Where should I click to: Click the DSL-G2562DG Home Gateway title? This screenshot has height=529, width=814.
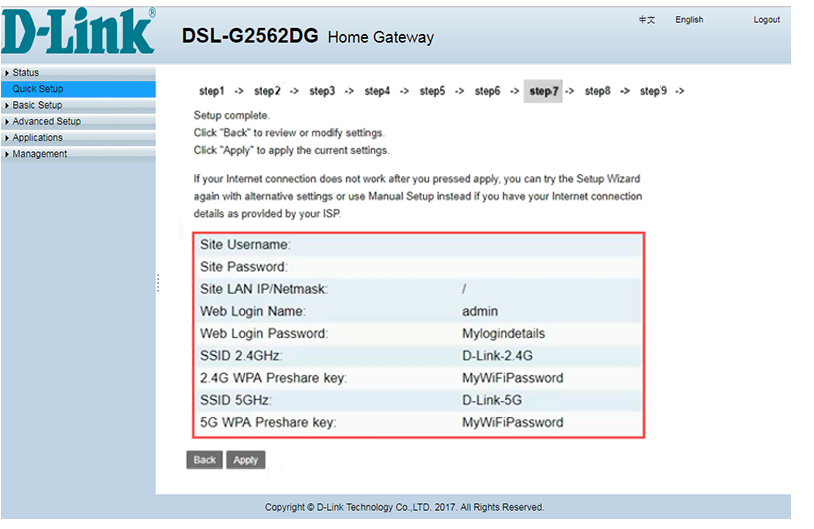[308, 36]
